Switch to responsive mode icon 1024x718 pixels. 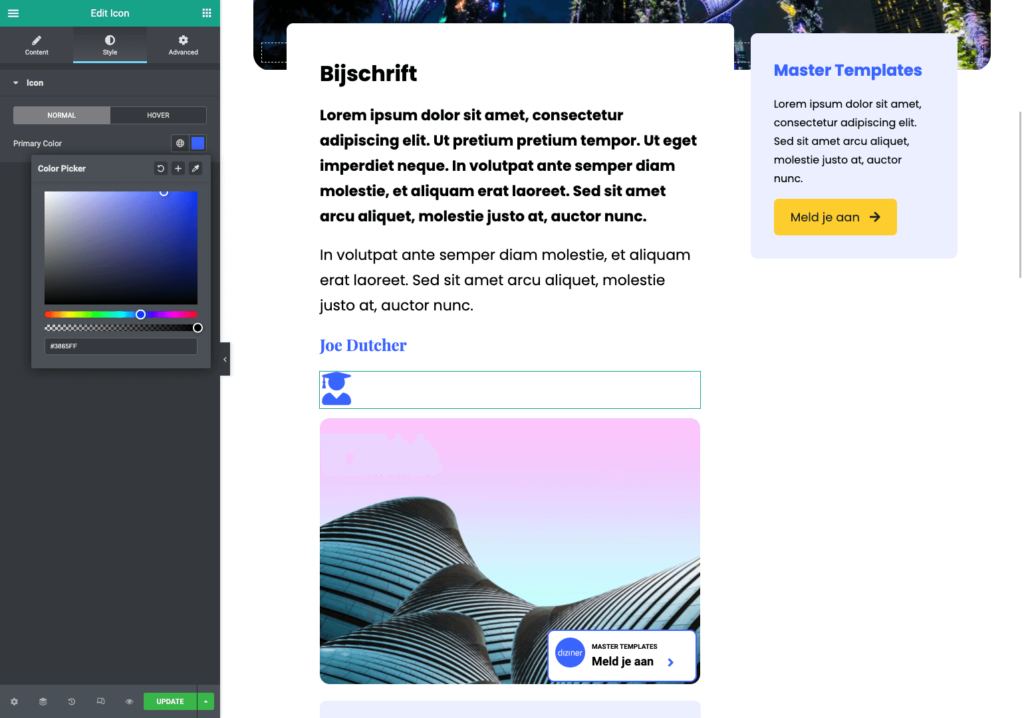click(100, 701)
